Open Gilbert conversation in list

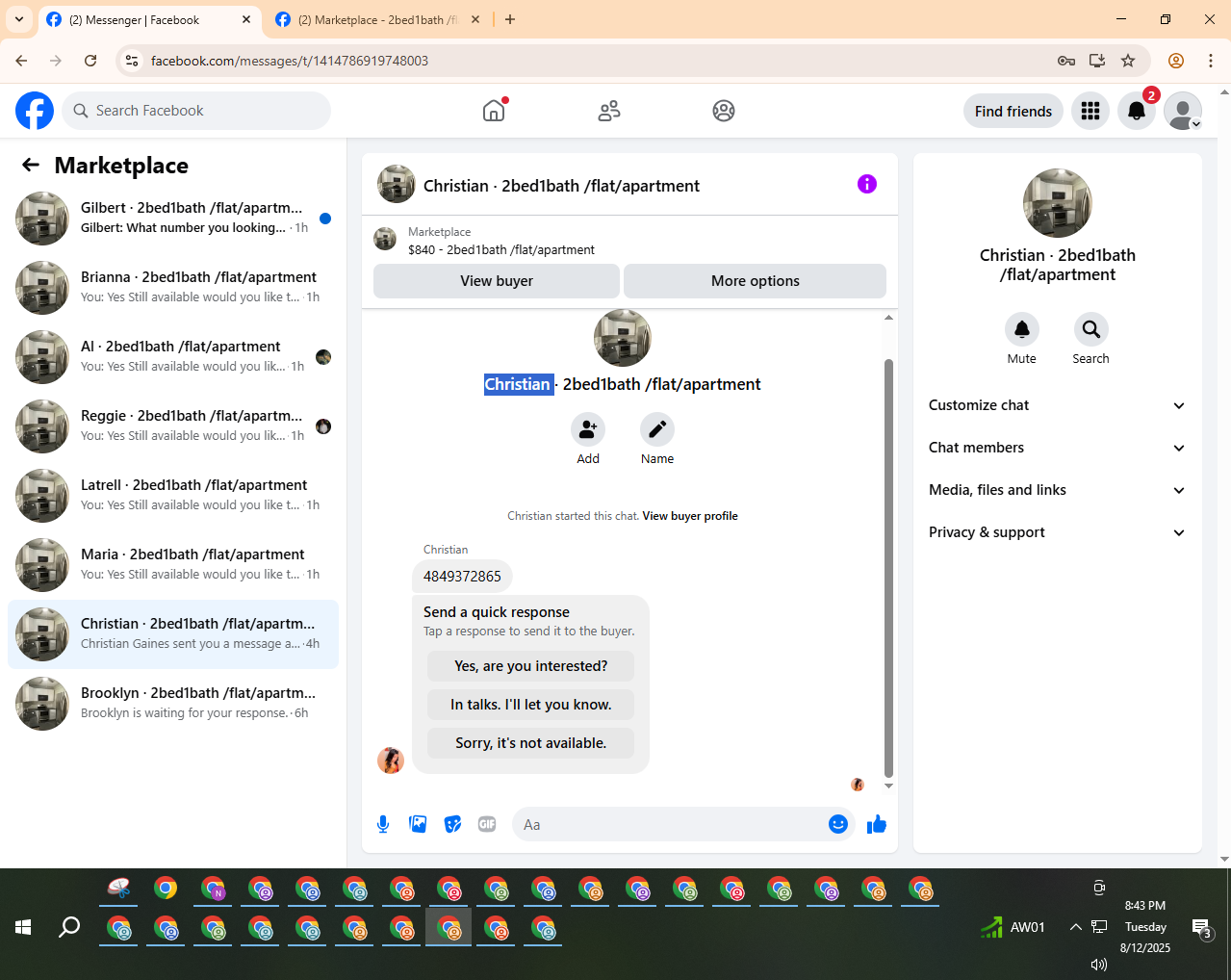[x=173, y=219]
